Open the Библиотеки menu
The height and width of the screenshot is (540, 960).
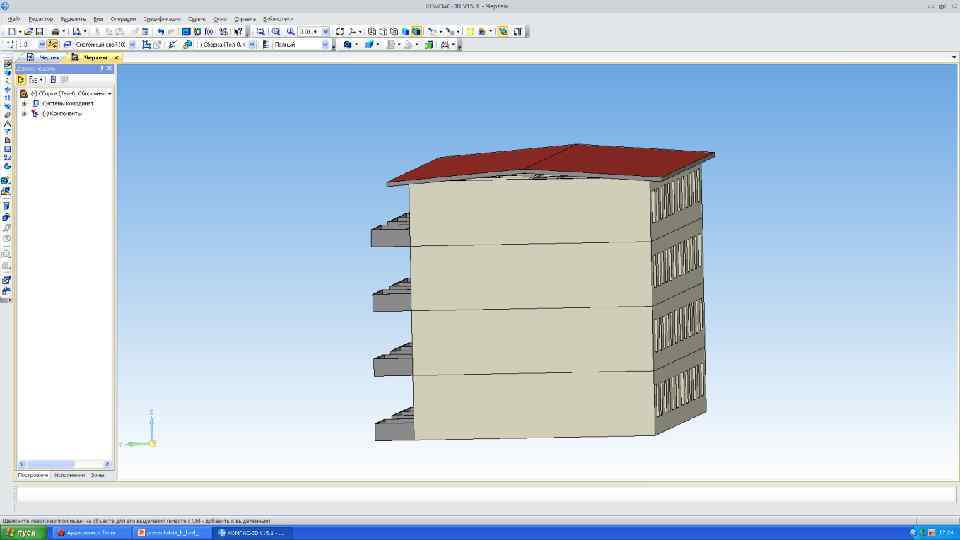tap(277, 19)
